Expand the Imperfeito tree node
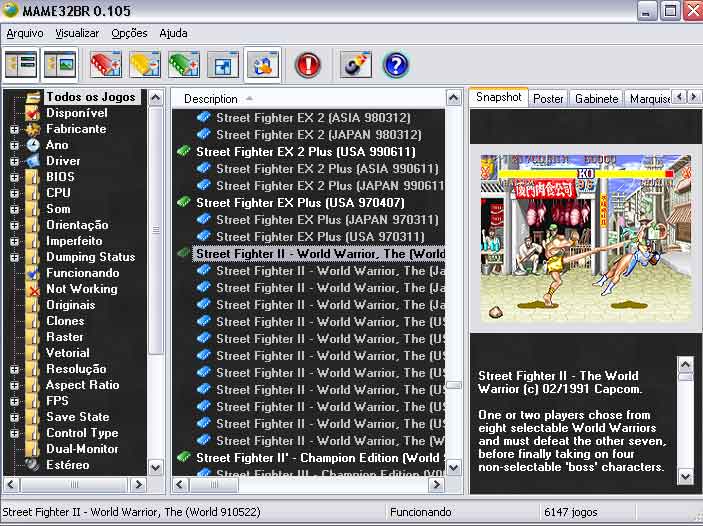This screenshot has width=703, height=526. point(14,241)
